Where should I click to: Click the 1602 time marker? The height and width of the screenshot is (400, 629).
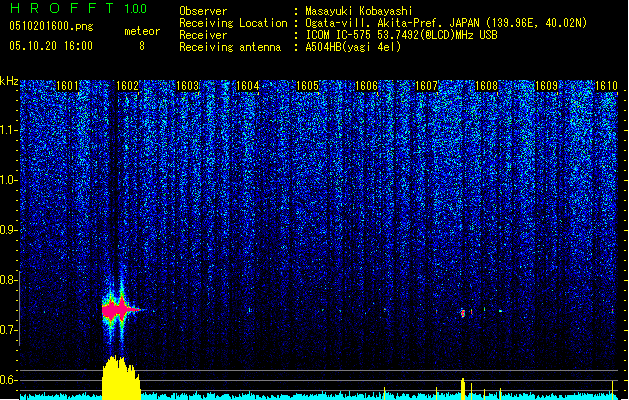(x=128, y=87)
